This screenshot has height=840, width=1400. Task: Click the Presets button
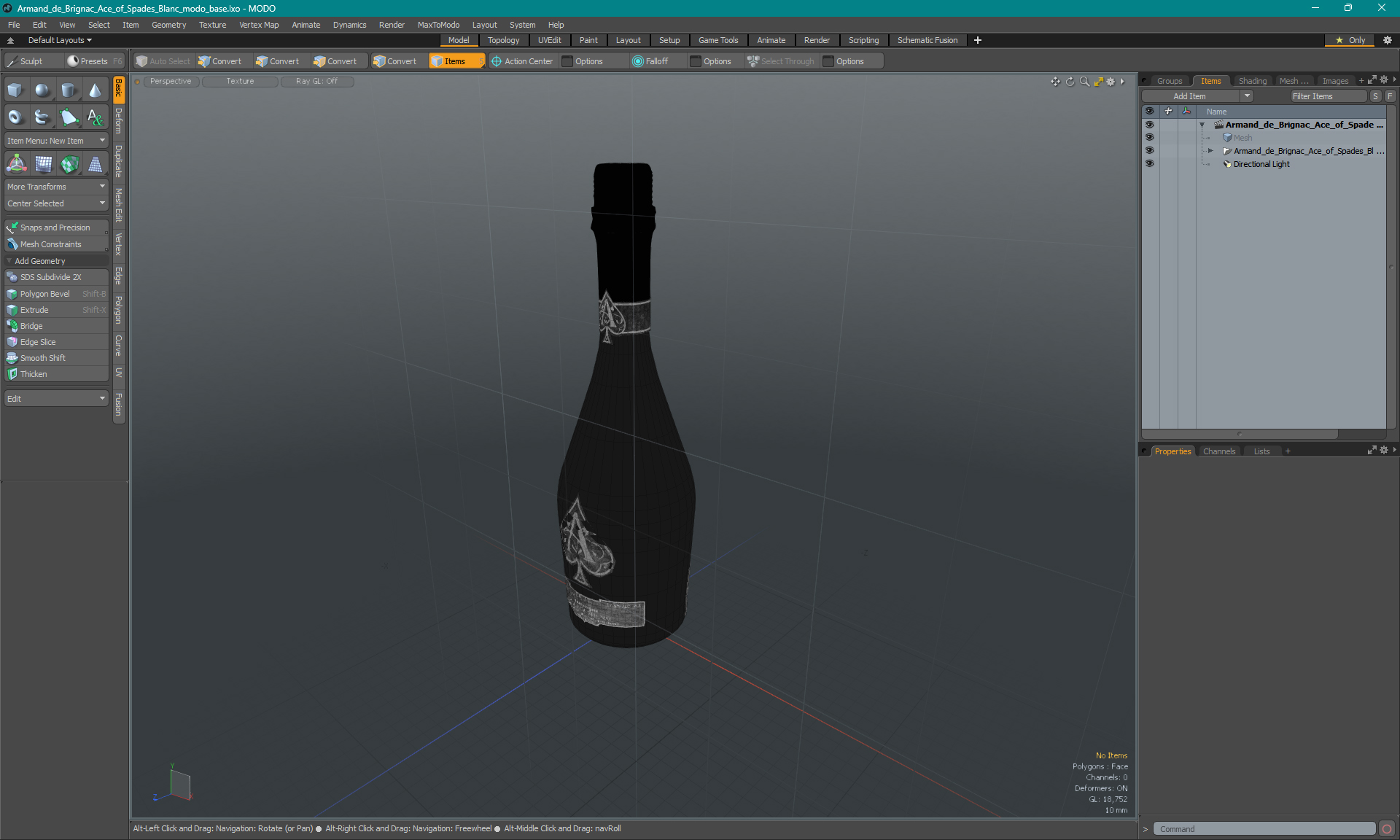coord(94,61)
